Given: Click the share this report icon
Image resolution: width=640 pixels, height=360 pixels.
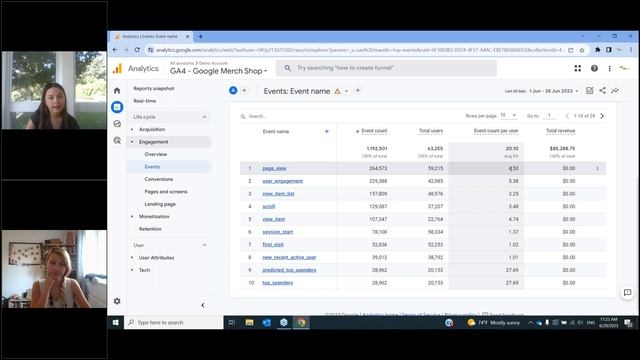Looking at the screenshot, I should tap(602, 91).
